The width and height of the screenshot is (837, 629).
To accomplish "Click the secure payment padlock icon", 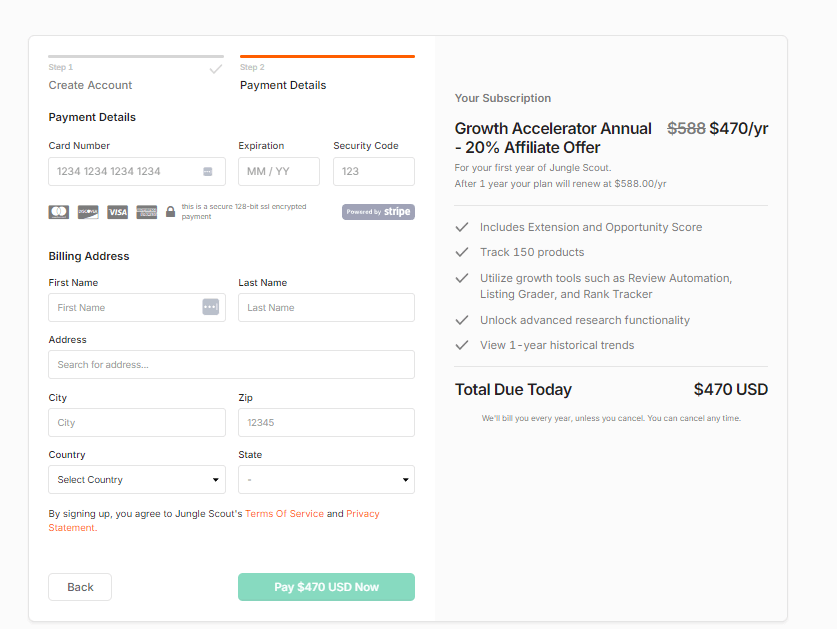I will 170,211.
